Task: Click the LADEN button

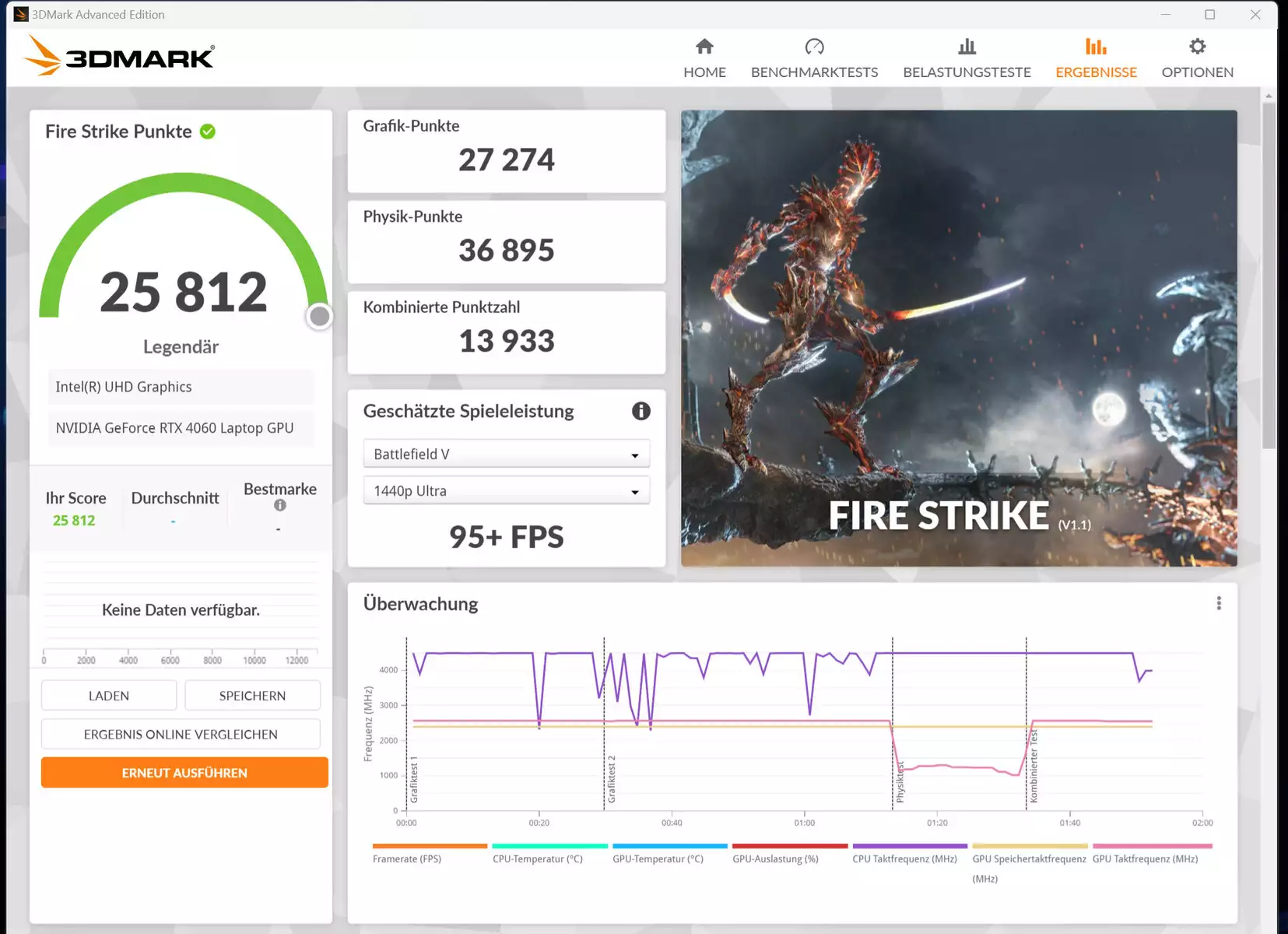Action: pyautogui.click(x=109, y=695)
